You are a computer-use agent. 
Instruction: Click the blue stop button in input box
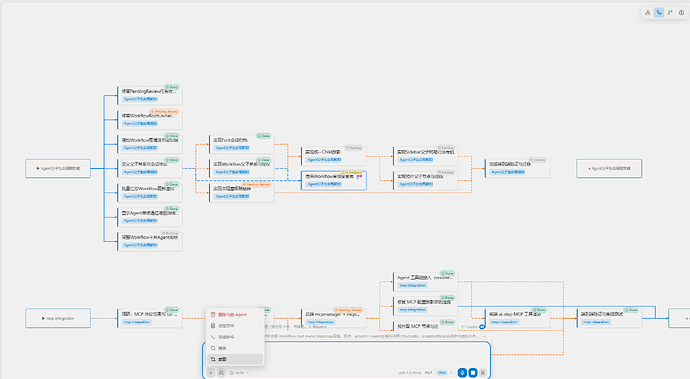click(x=473, y=372)
